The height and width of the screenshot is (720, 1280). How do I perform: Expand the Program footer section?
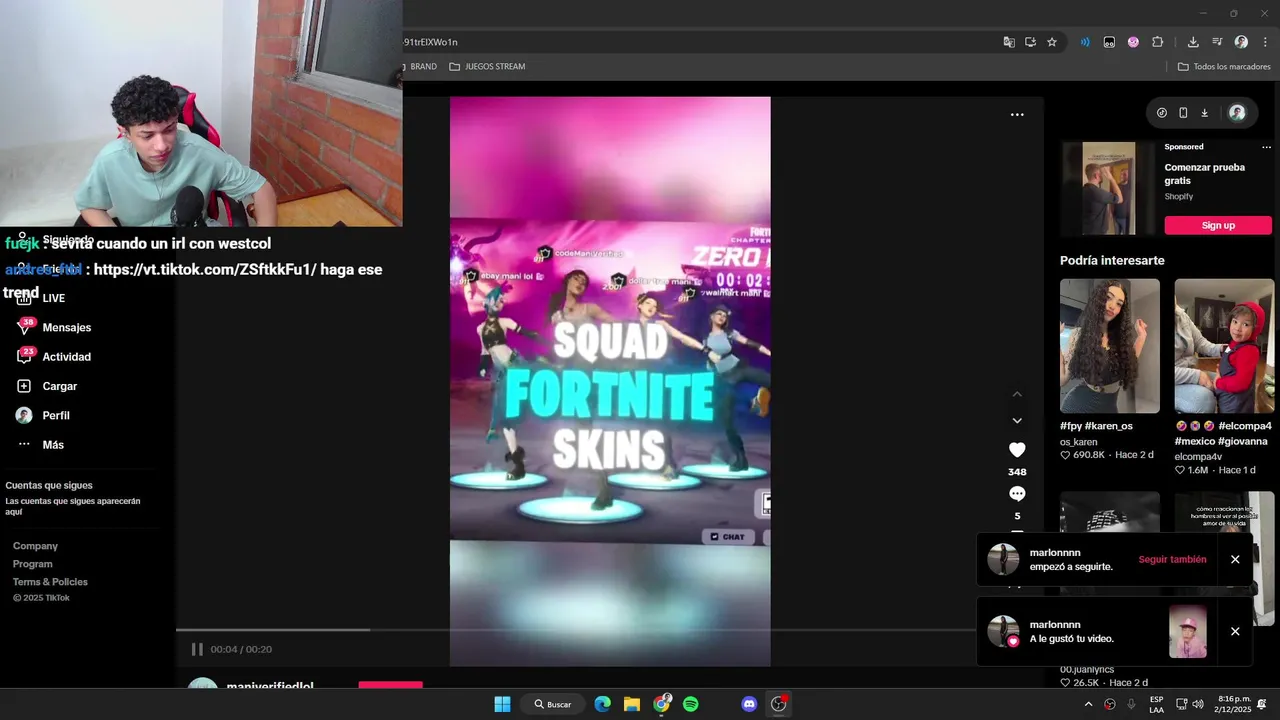tap(33, 564)
